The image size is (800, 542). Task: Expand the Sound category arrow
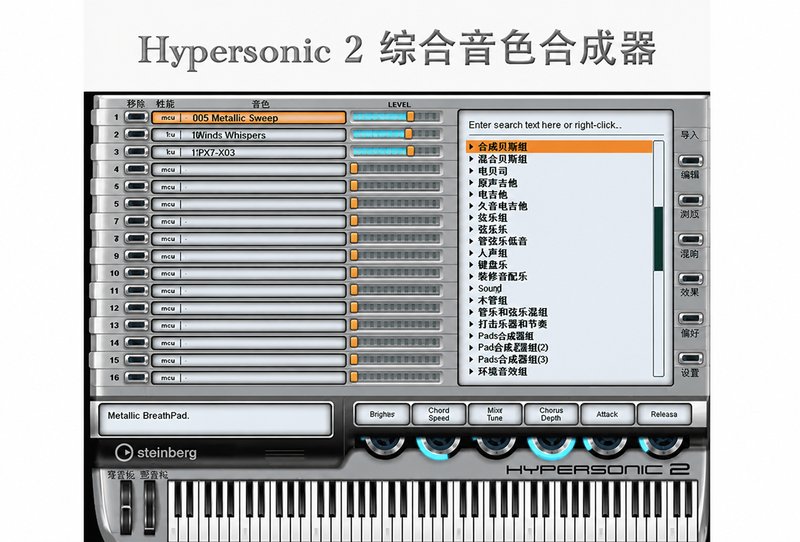tap(471, 288)
